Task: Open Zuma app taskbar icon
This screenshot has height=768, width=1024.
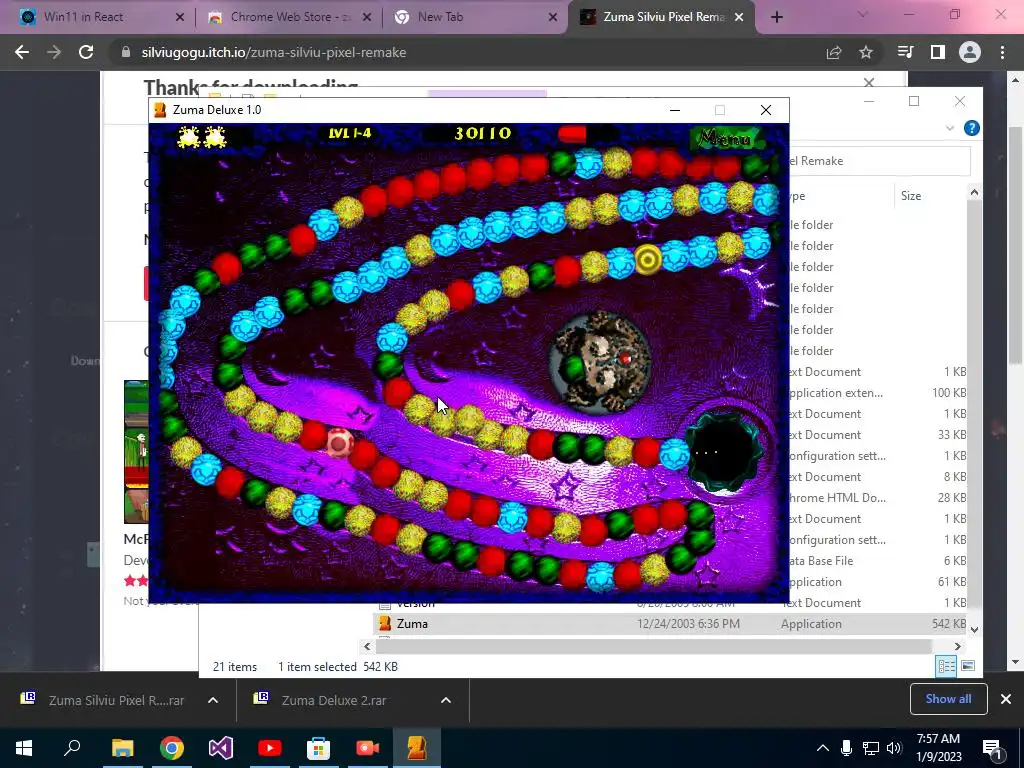Action: (x=417, y=748)
